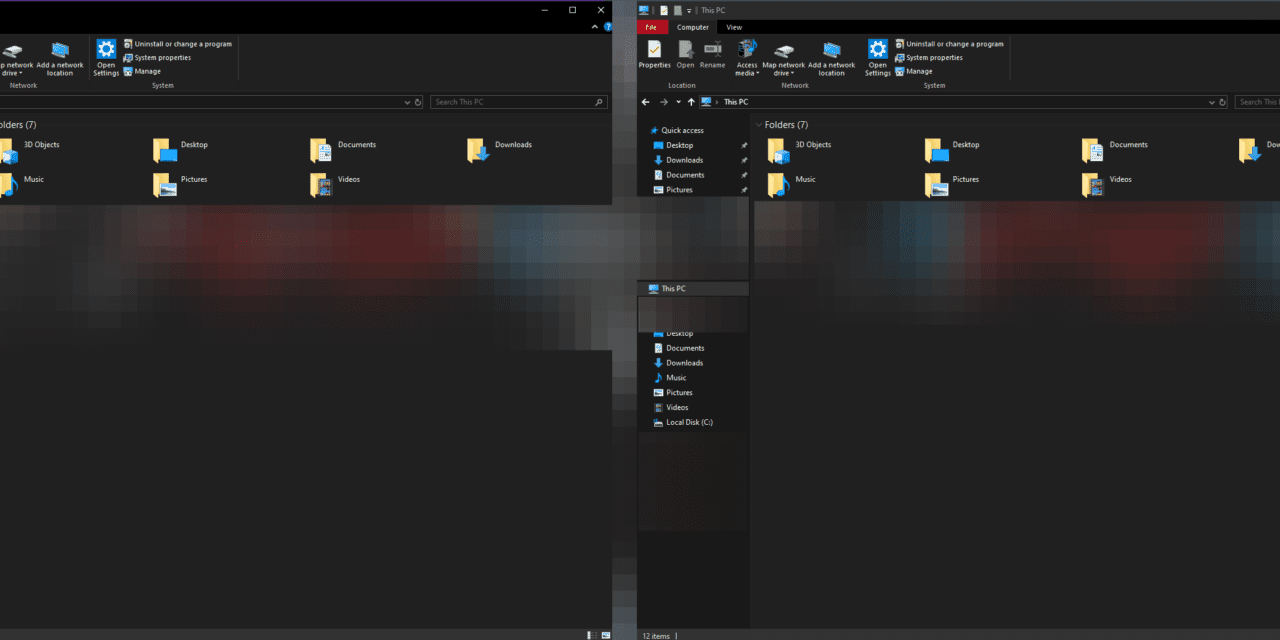Select Videos folder in left window
This screenshot has height=640, width=1280.
[335, 184]
